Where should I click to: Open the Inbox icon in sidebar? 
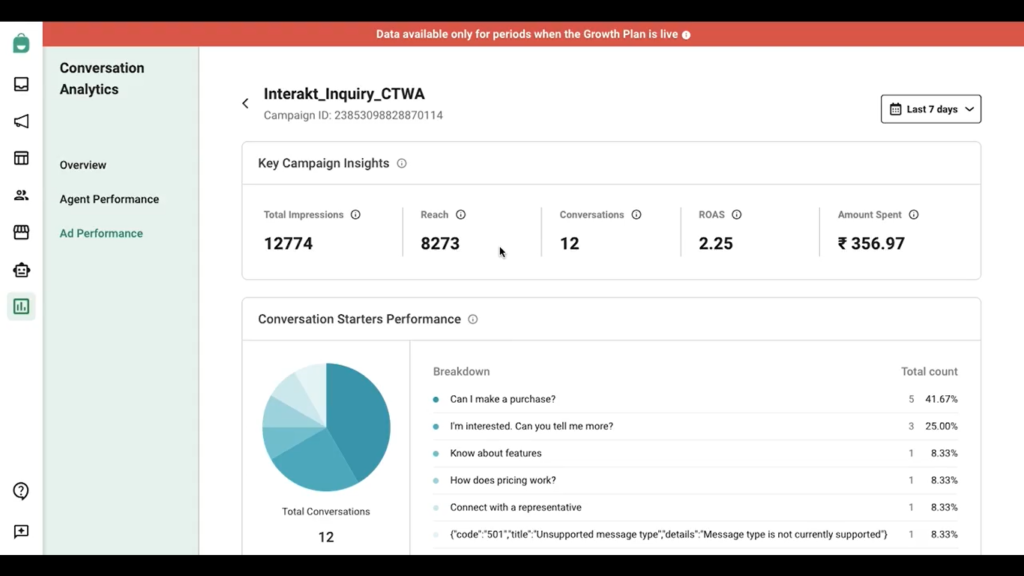click(x=21, y=84)
